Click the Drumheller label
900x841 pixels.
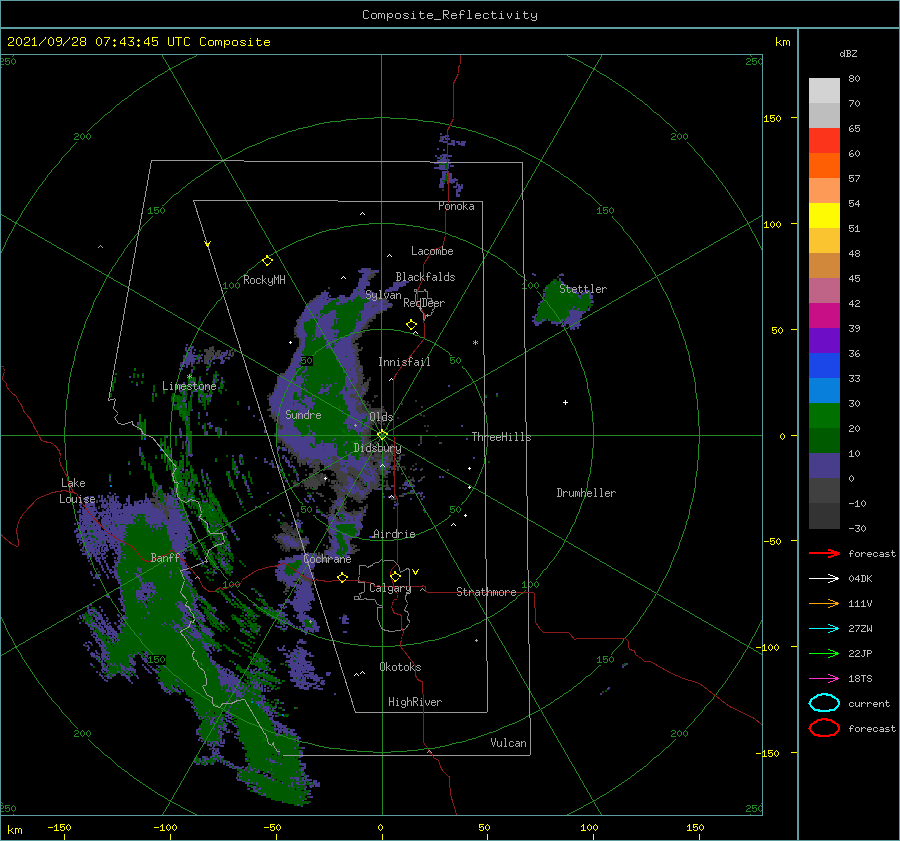[586, 493]
